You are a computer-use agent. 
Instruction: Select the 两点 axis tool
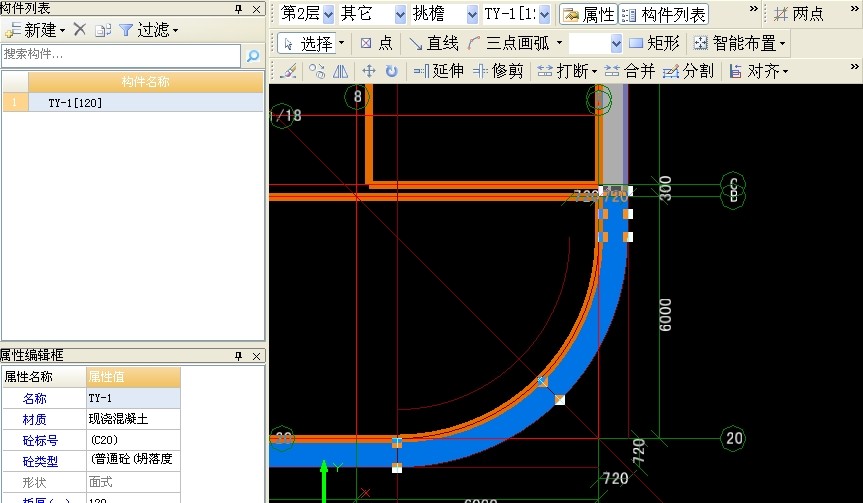click(799, 14)
